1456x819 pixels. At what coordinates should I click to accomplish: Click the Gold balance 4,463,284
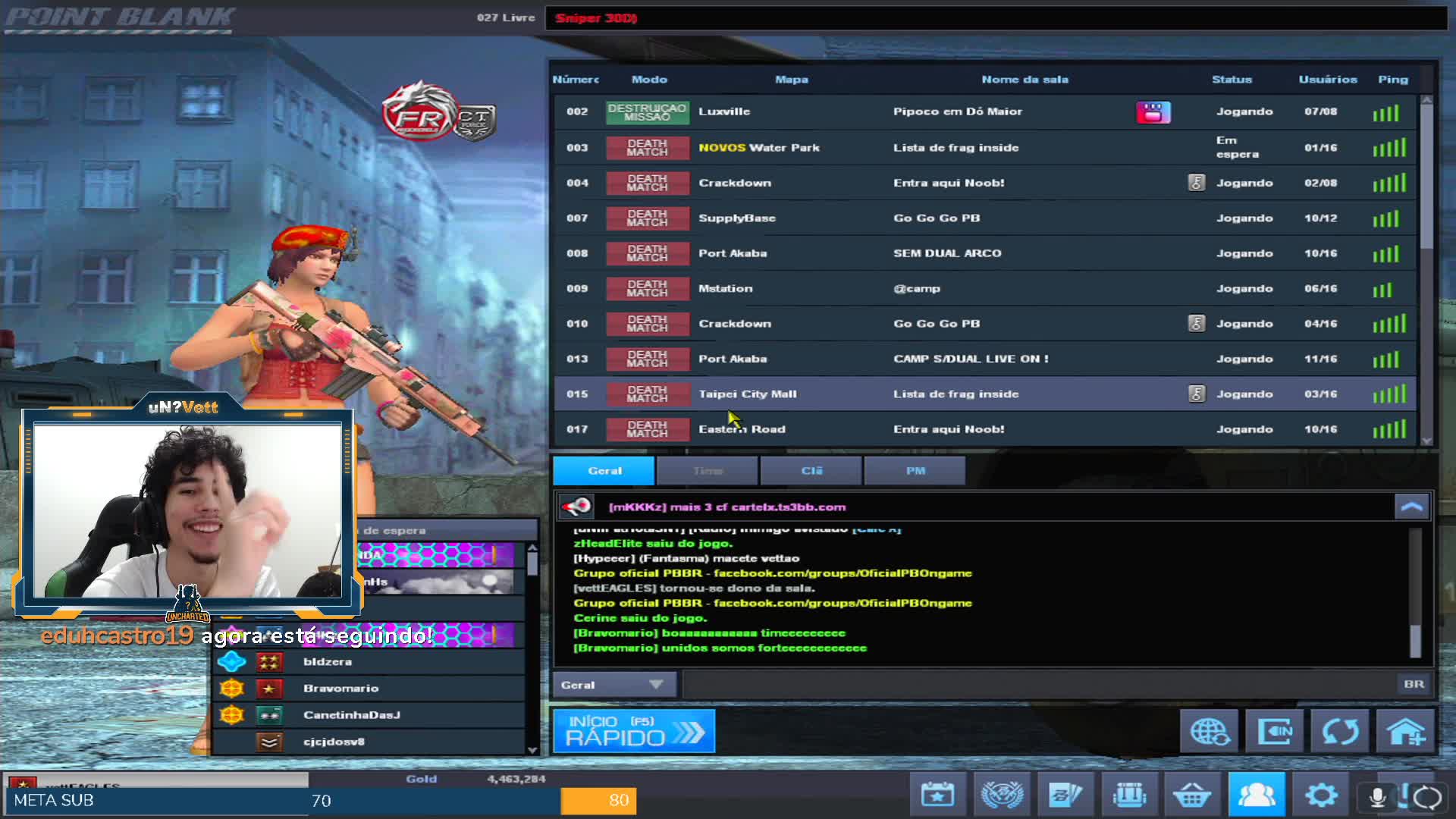click(x=516, y=779)
